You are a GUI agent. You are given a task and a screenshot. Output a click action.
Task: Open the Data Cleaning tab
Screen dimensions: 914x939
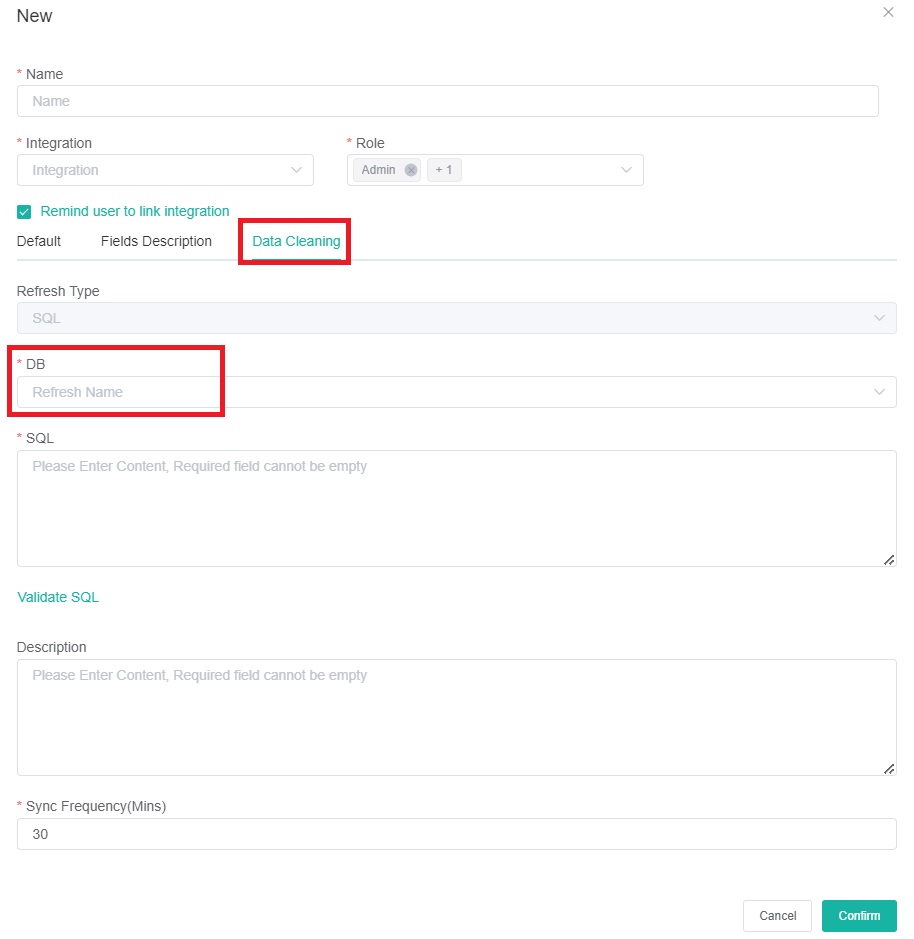tap(294, 241)
